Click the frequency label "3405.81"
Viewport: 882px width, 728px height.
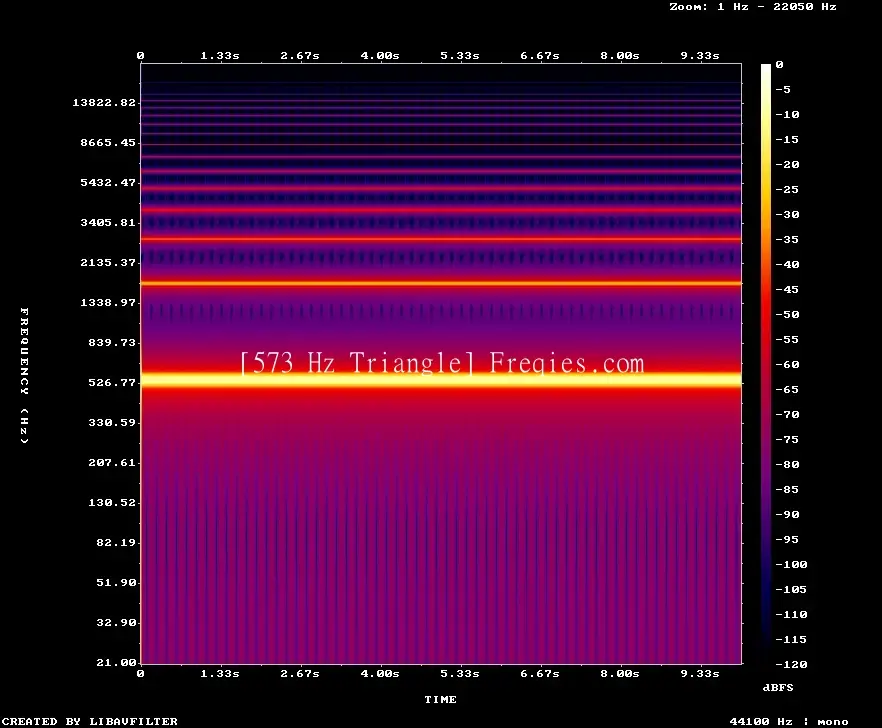coord(108,222)
